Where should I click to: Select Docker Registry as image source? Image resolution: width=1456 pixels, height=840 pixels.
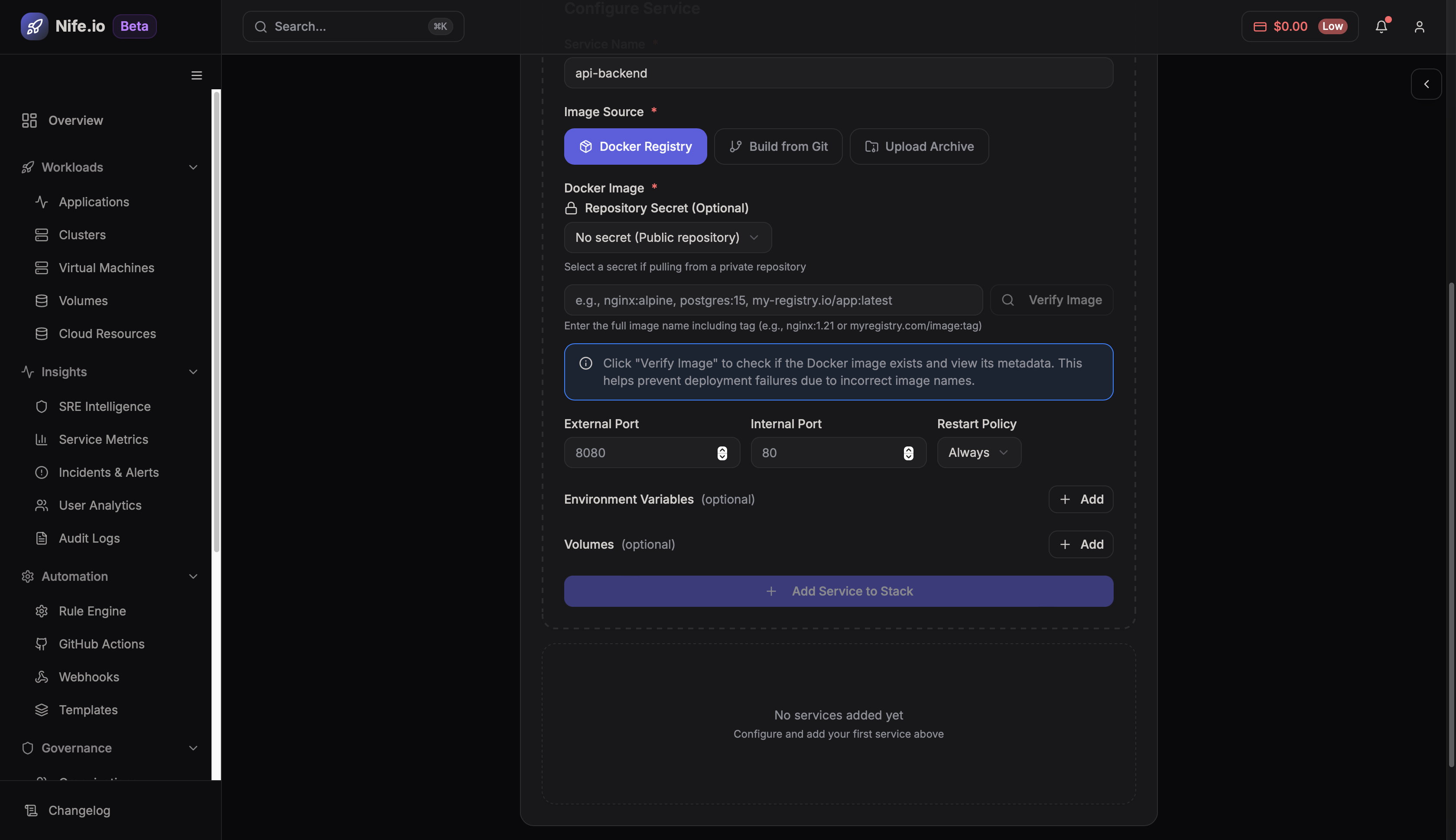tap(634, 146)
